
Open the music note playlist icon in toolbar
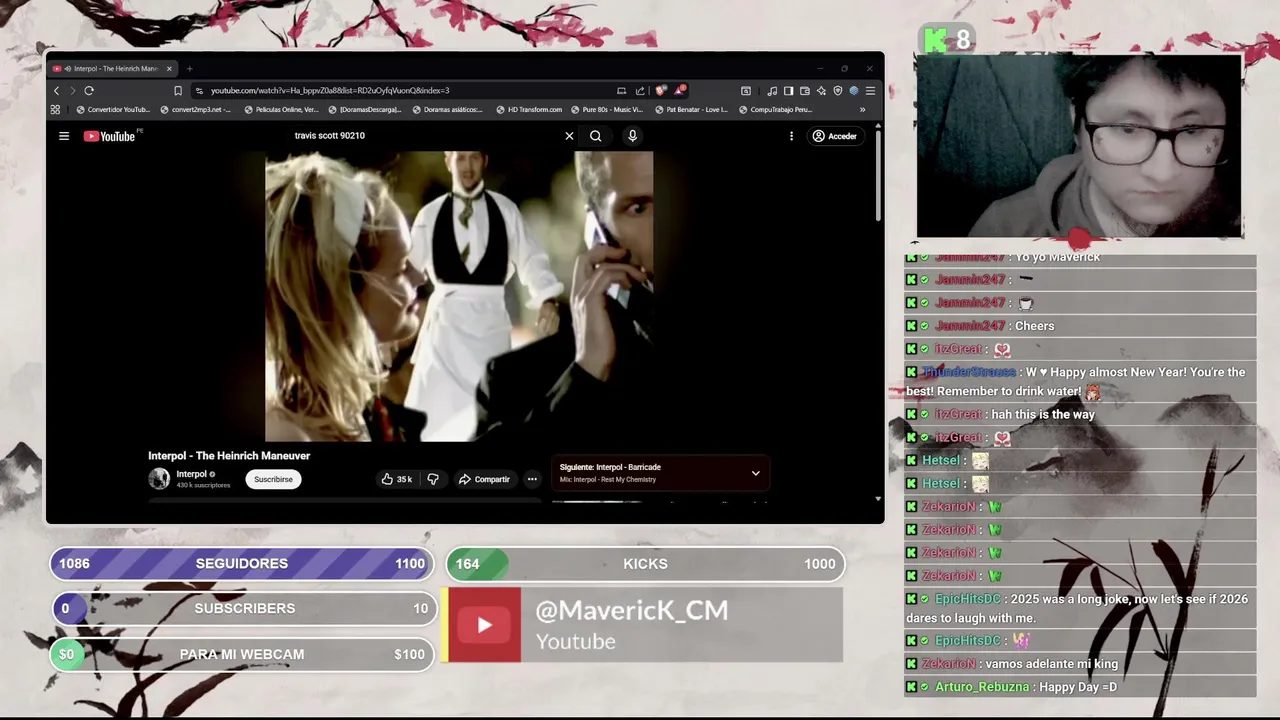[772, 91]
